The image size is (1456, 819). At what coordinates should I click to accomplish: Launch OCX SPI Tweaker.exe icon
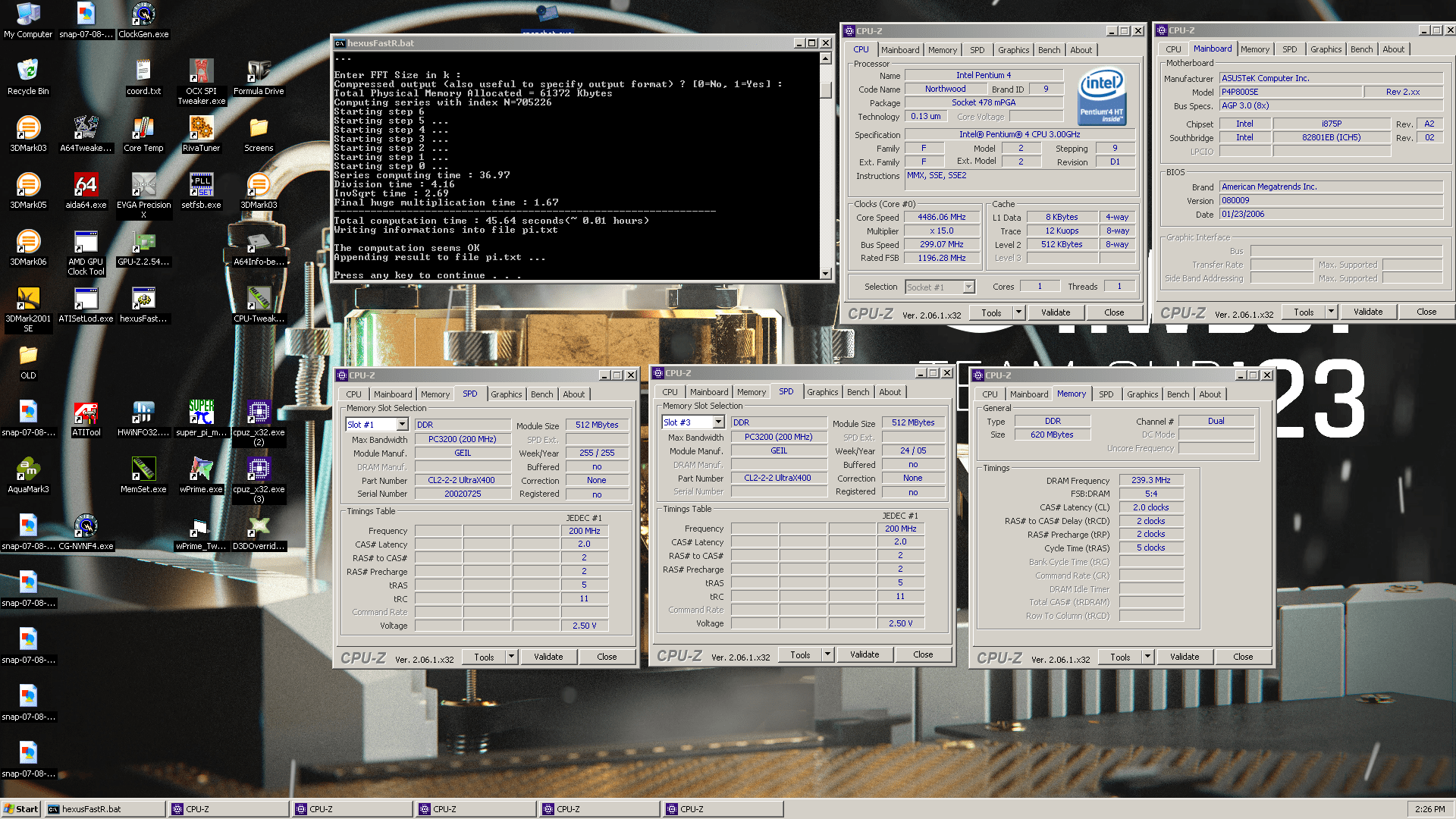point(201,82)
